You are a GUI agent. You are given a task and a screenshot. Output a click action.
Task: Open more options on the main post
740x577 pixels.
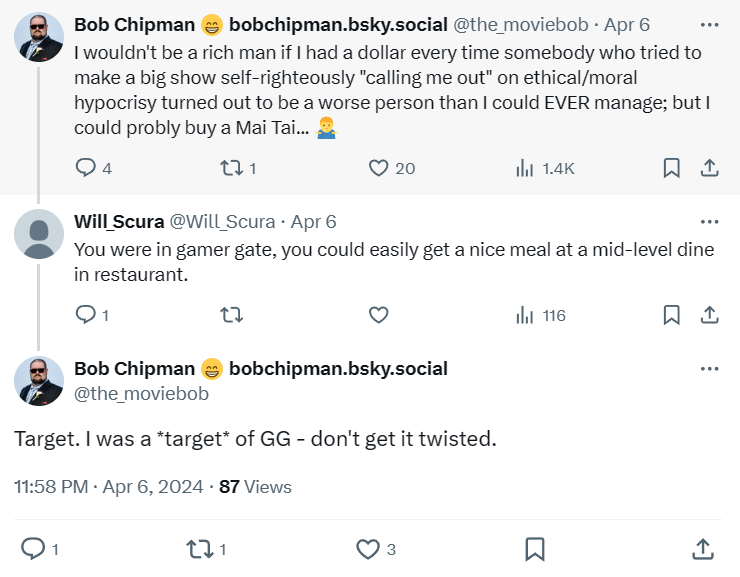(709, 369)
